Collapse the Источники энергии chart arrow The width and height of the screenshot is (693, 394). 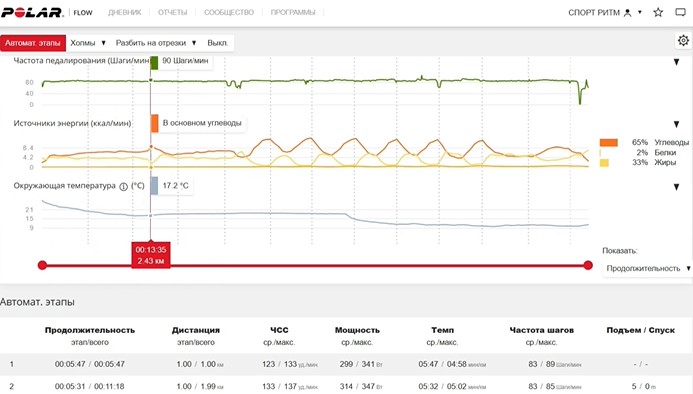pos(676,124)
